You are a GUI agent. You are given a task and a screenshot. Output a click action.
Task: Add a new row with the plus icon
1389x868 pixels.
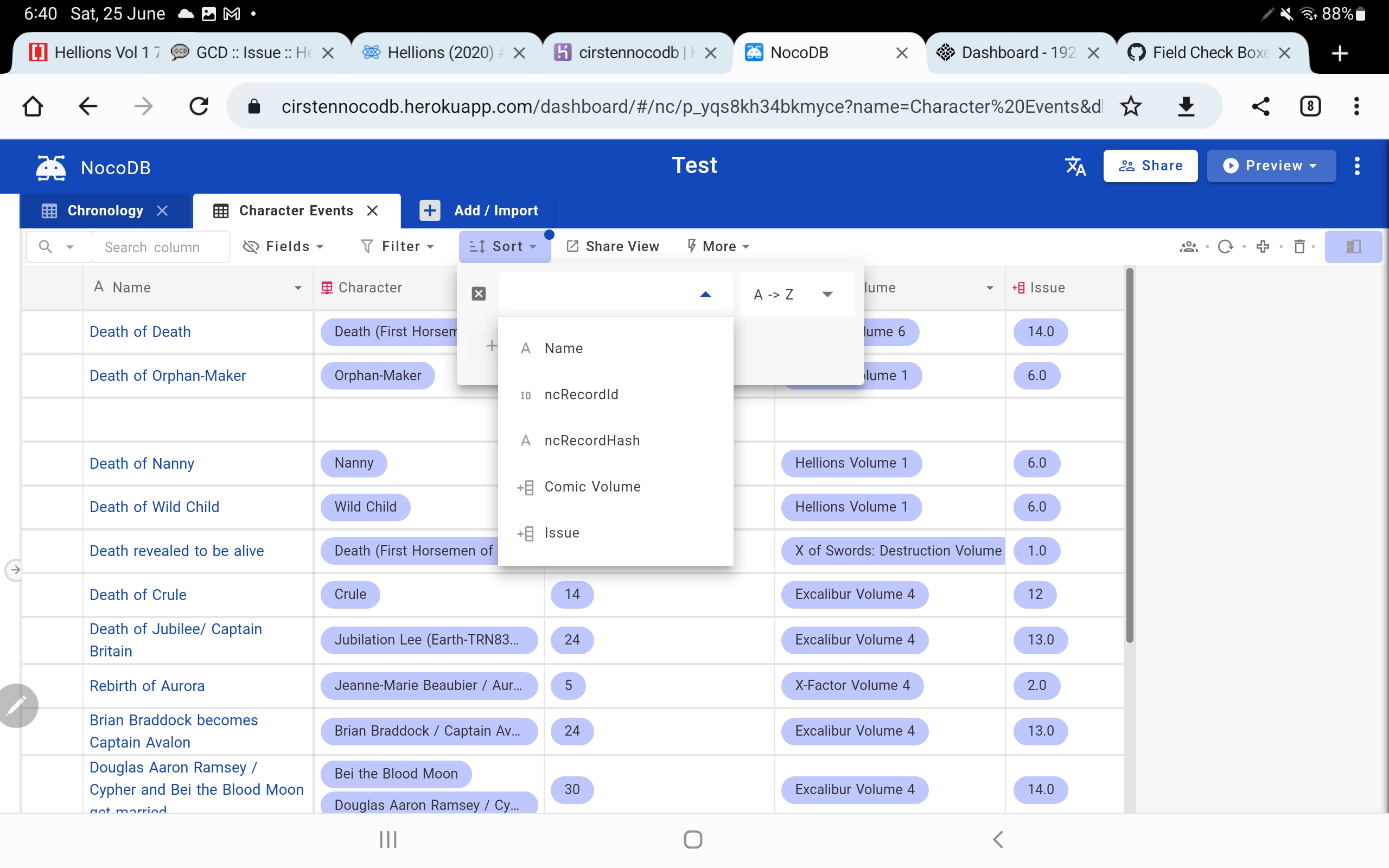click(x=1263, y=246)
